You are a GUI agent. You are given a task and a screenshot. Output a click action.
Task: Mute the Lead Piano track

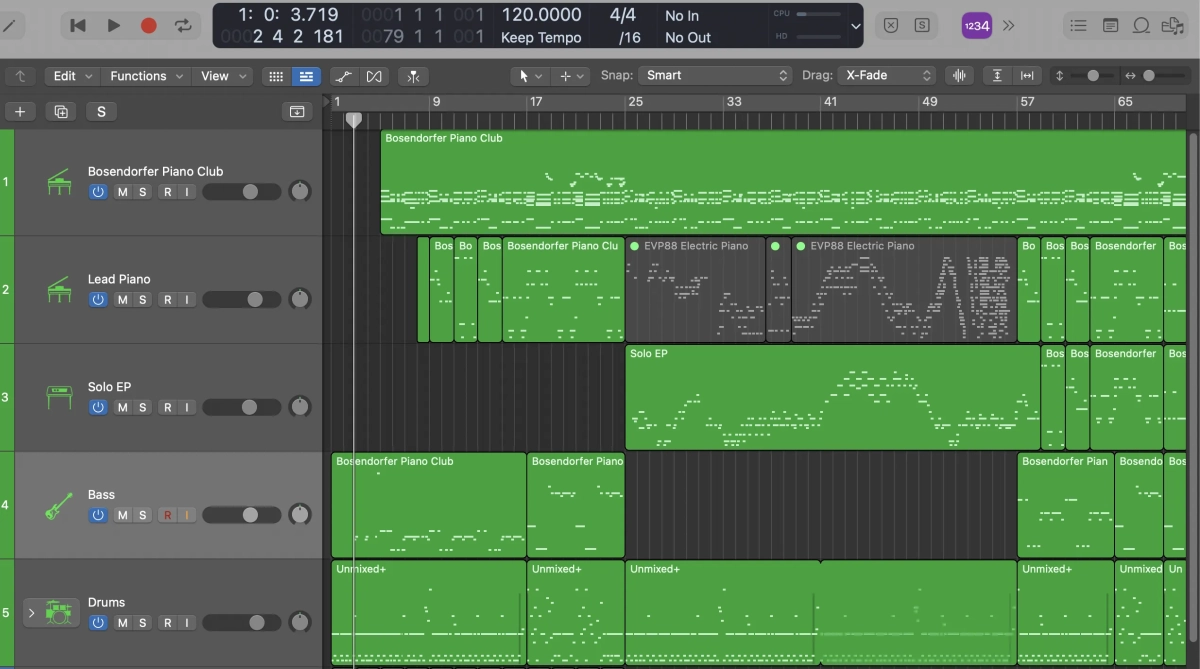pyautogui.click(x=123, y=300)
